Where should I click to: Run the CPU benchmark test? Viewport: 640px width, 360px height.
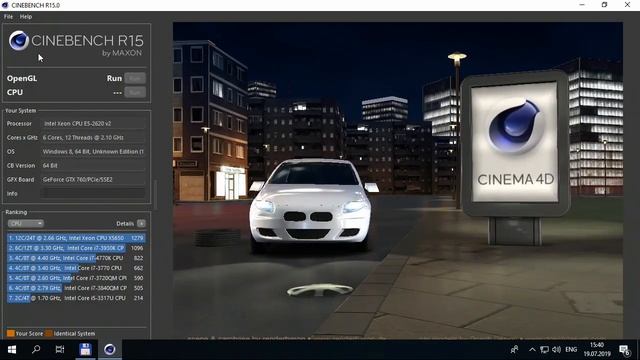[x=135, y=92]
